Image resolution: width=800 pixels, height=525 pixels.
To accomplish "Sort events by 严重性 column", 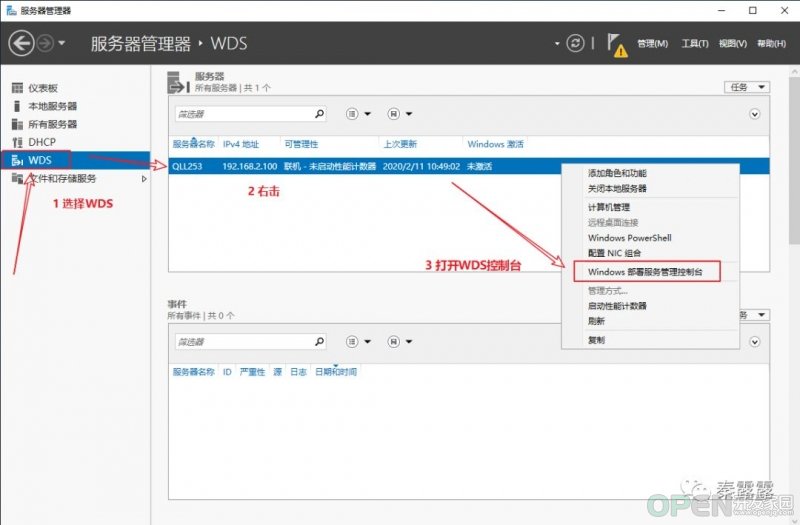I will 253,372.
